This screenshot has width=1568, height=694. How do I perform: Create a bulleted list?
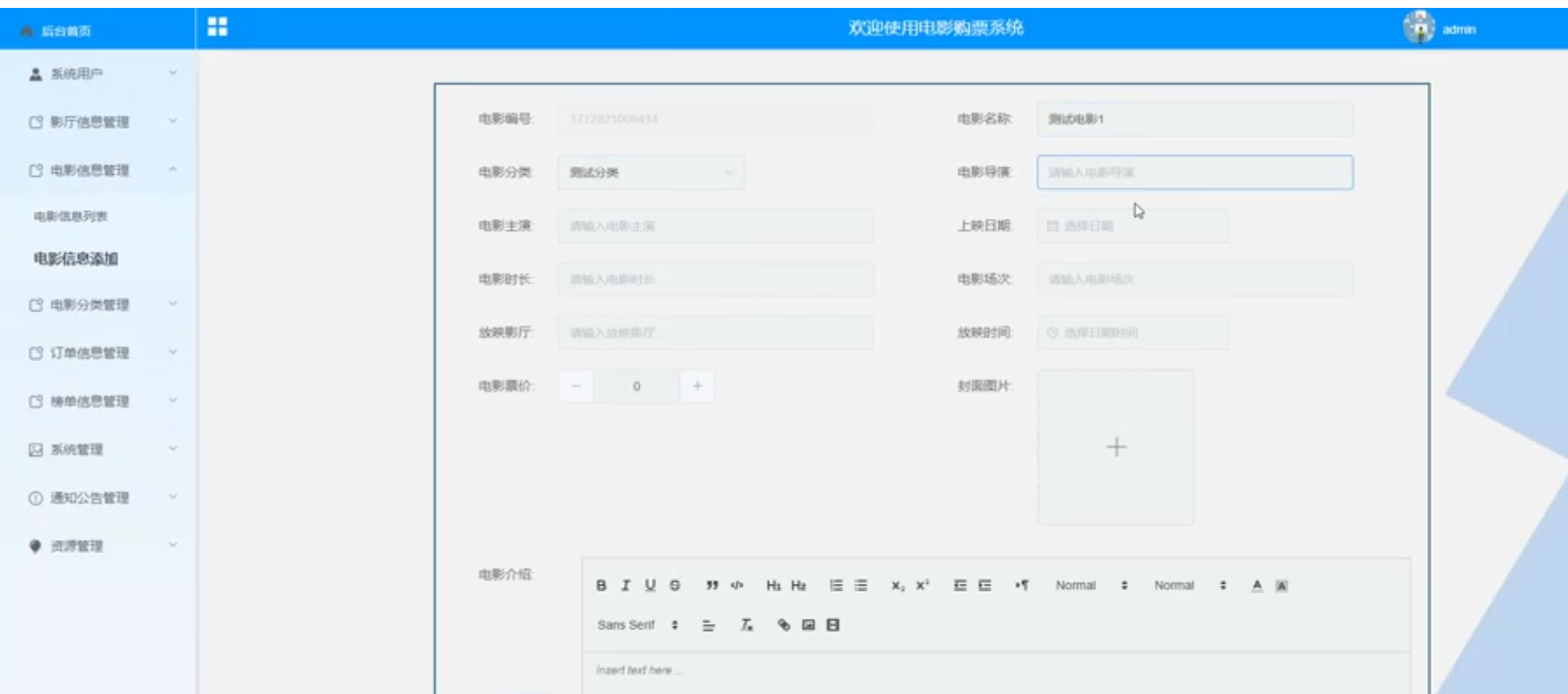point(861,585)
